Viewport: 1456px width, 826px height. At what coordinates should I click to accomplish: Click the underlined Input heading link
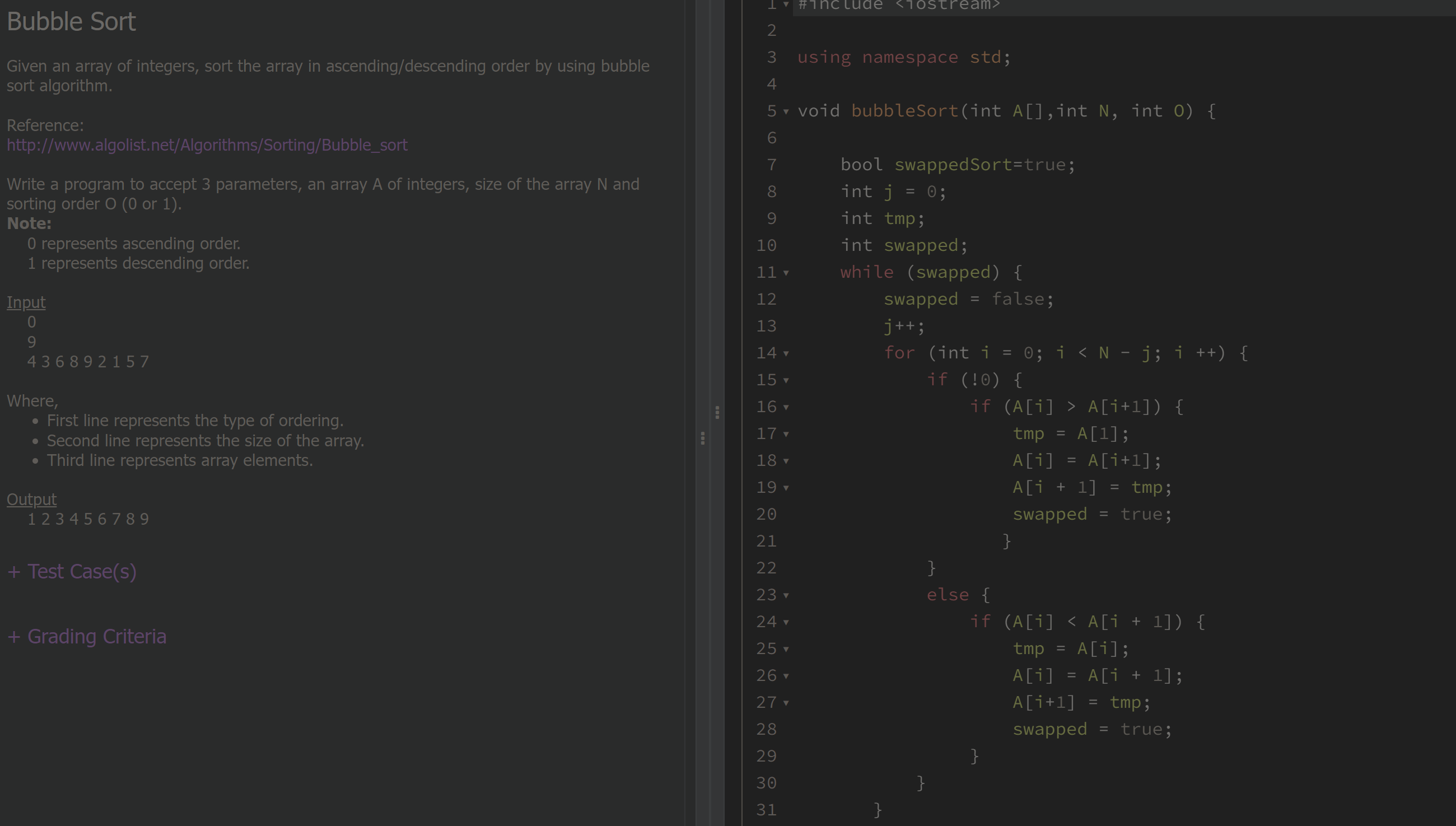[x=26, y=302]
